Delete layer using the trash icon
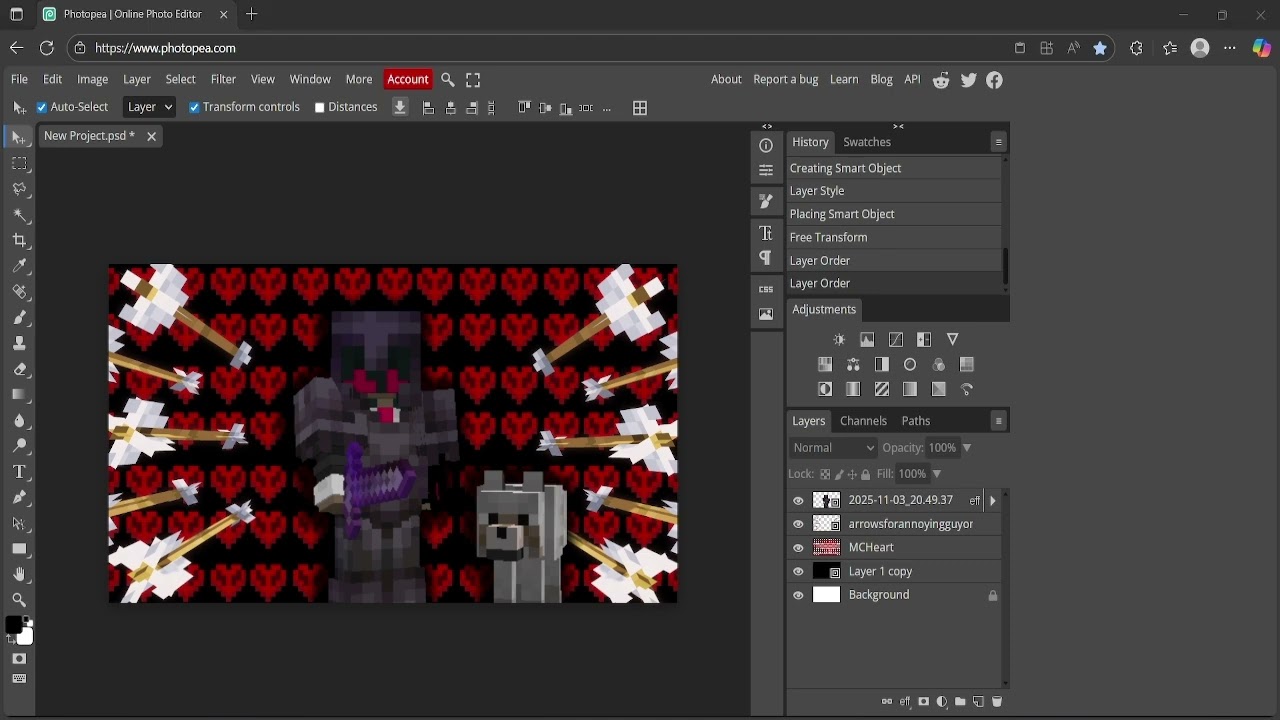Screen dimensions: 1280x720 [x=997, y=702]
